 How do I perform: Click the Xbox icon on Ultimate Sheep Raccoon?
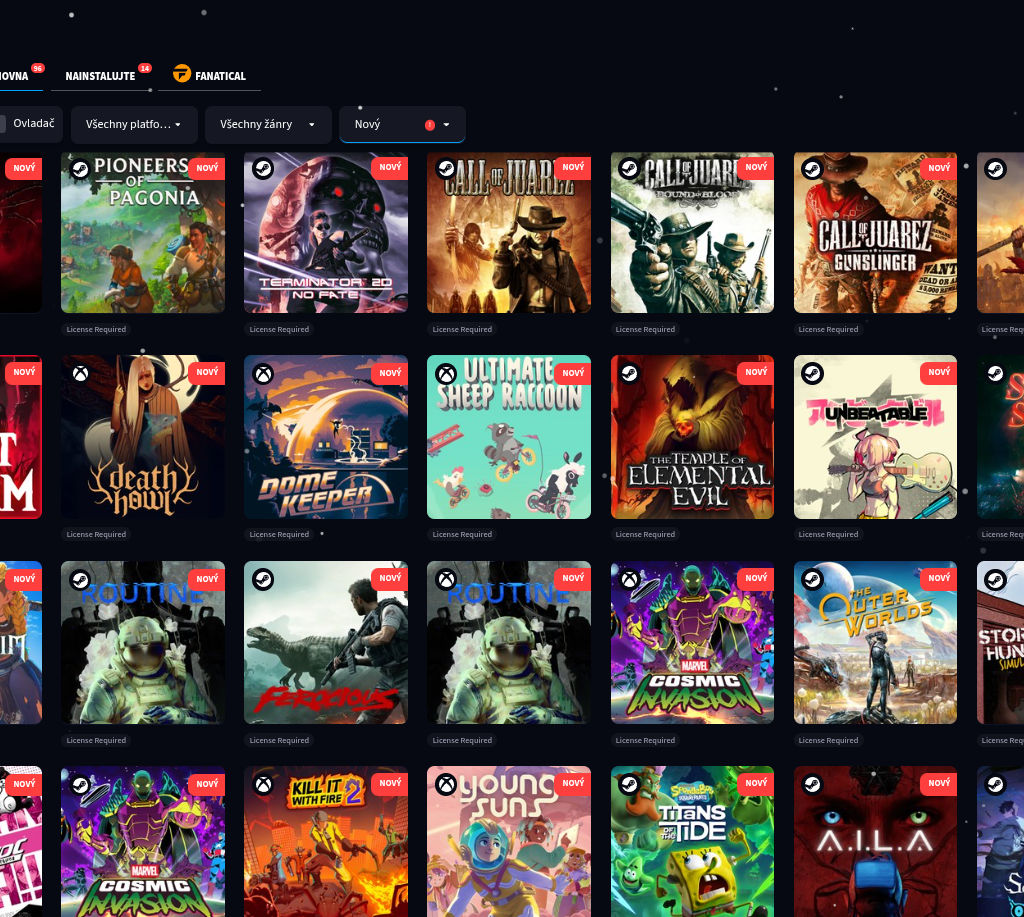pyautogui.click(x=445, y=374)
